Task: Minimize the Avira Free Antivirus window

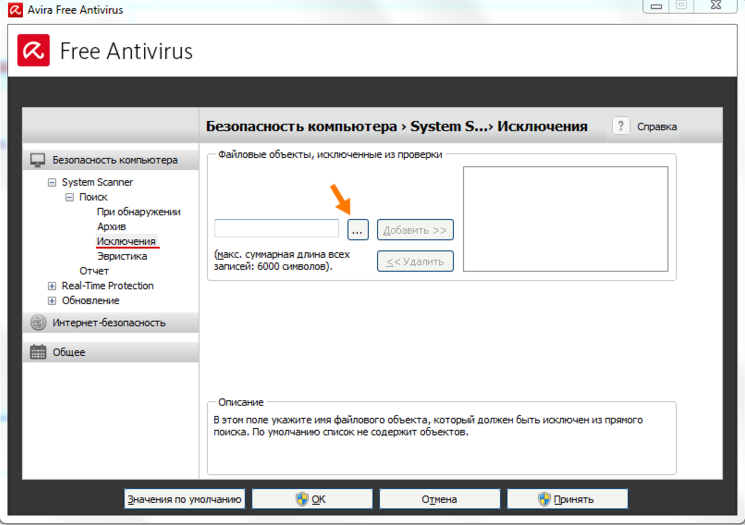Action: [x=657, y=6]
